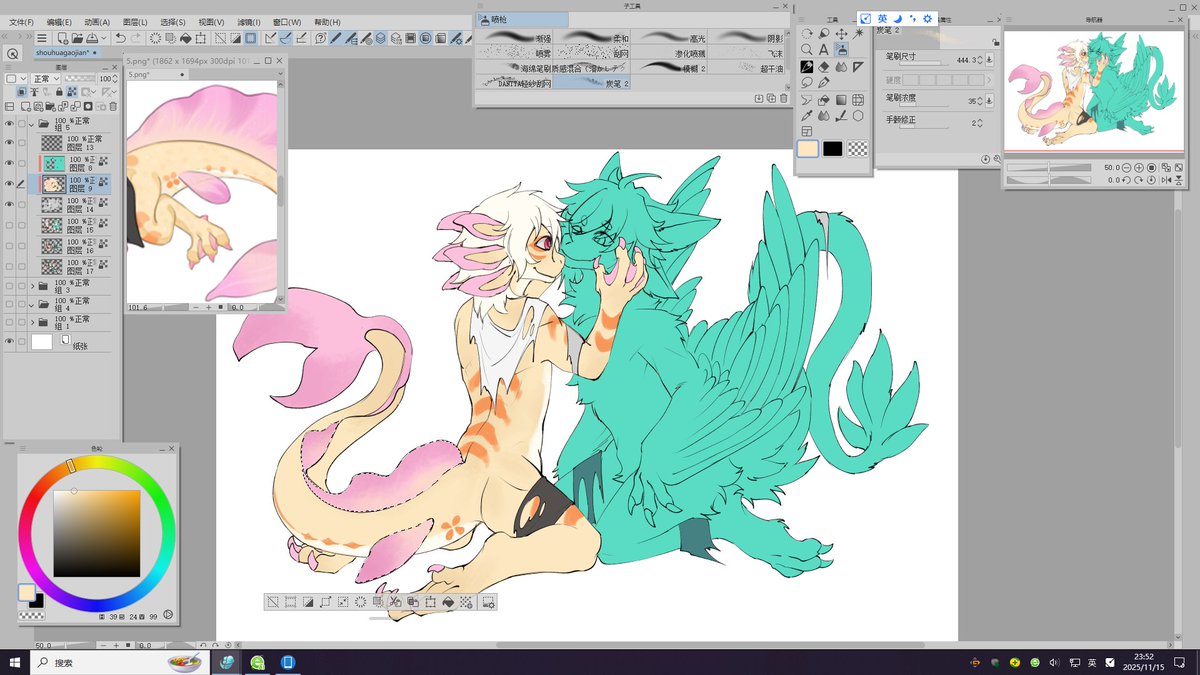The image size is (1200, 675).
Task: Click Deselect icon in selection launcher
Action: [x=272, y=602]
